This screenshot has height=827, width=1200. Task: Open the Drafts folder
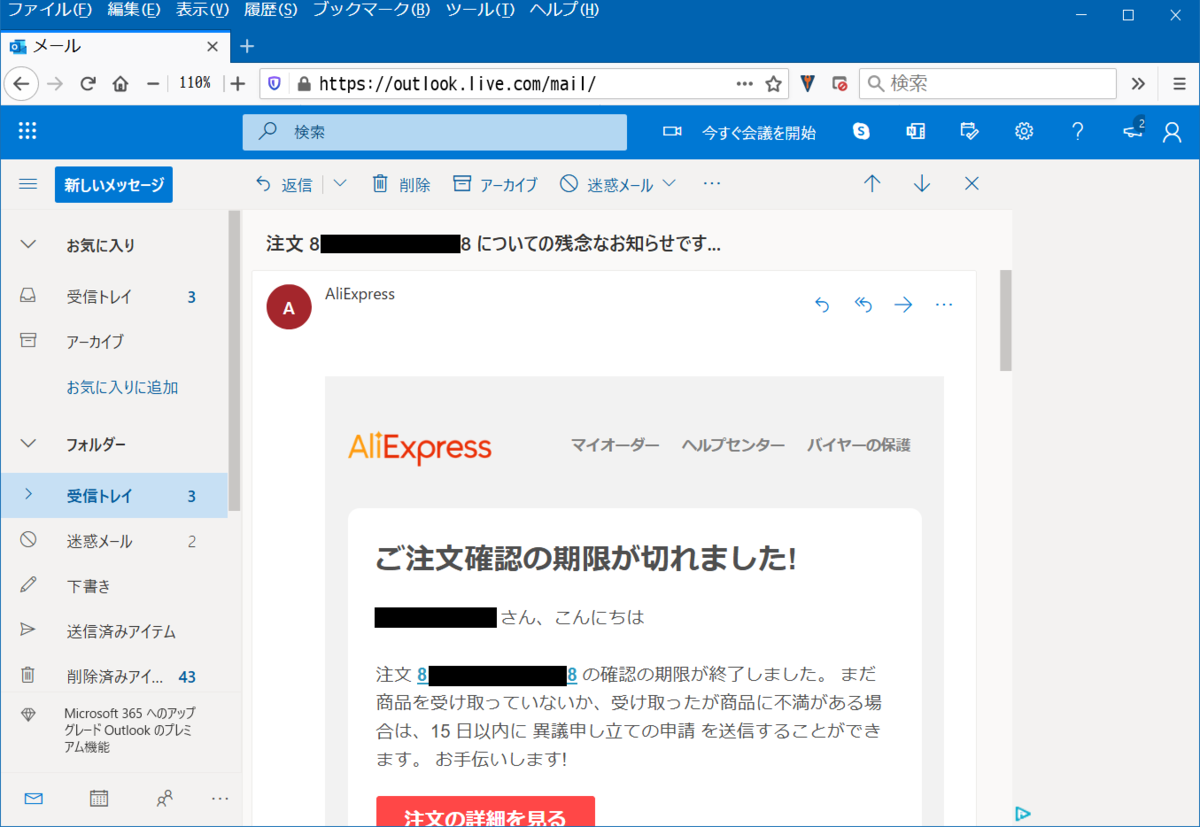pyautogui.click(x=114, y=586)
